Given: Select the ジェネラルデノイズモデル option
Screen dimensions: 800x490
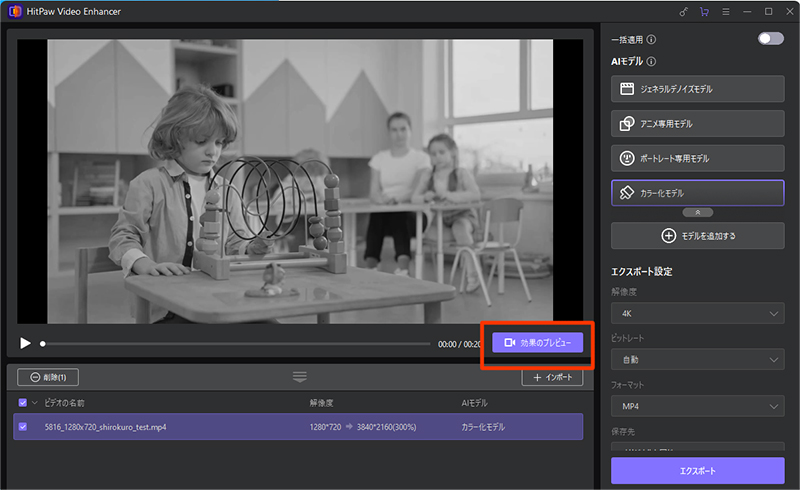Looking at the screenshot, I should pyautogui.click(x=697, y=89).
